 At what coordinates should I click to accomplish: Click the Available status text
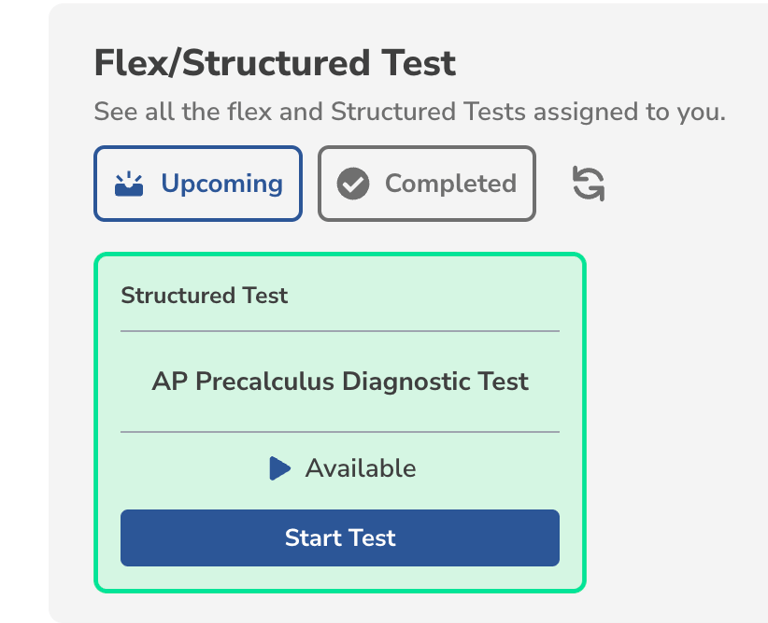(360, 468)
